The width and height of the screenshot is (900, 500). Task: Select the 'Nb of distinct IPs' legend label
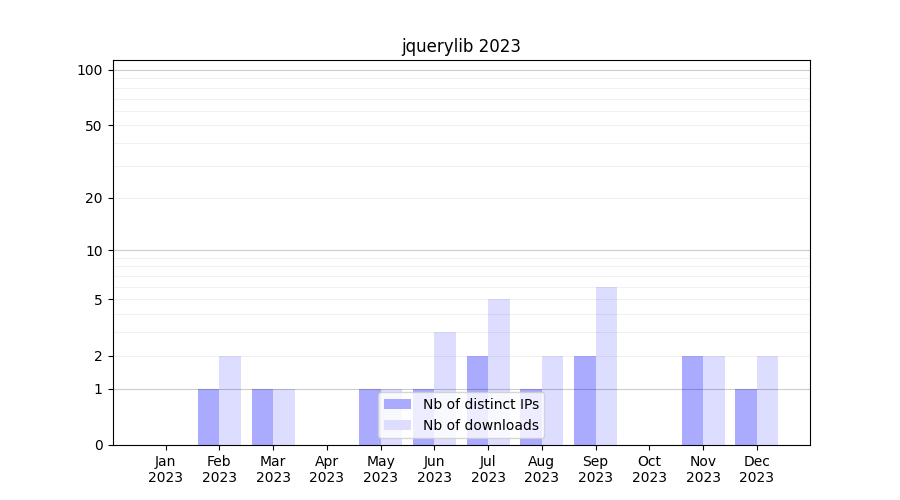tap(480, 404)
